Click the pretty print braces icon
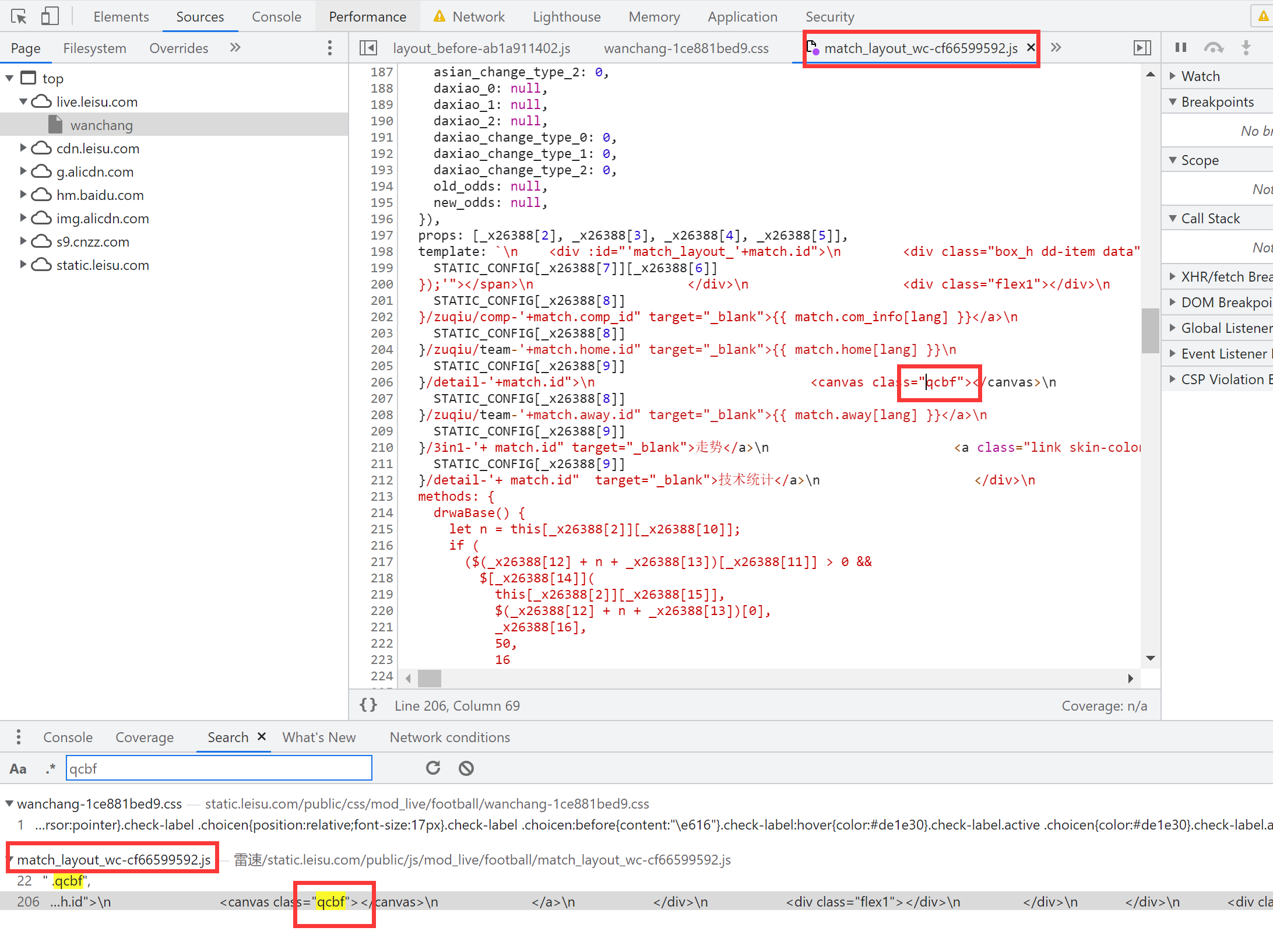Screen dimensions: 1273x952 pos(368,705)
